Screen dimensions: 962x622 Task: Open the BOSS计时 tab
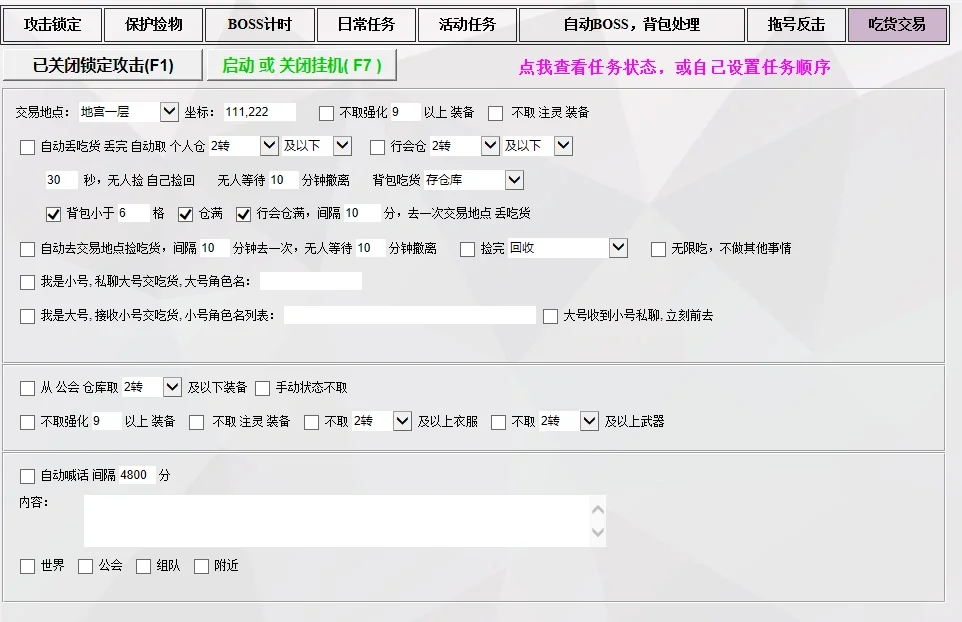point(259,24)
